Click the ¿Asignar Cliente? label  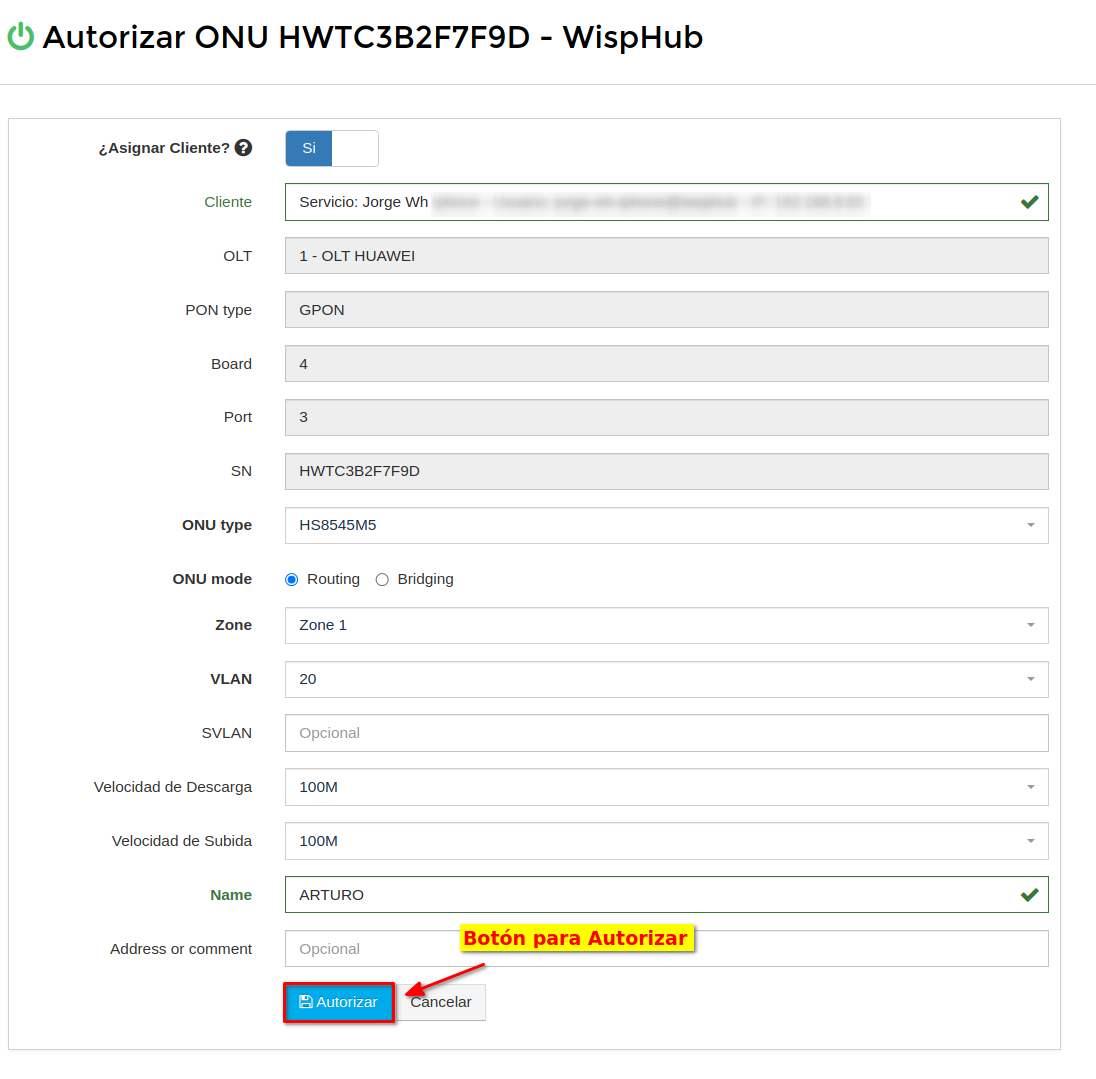(164, 148)
